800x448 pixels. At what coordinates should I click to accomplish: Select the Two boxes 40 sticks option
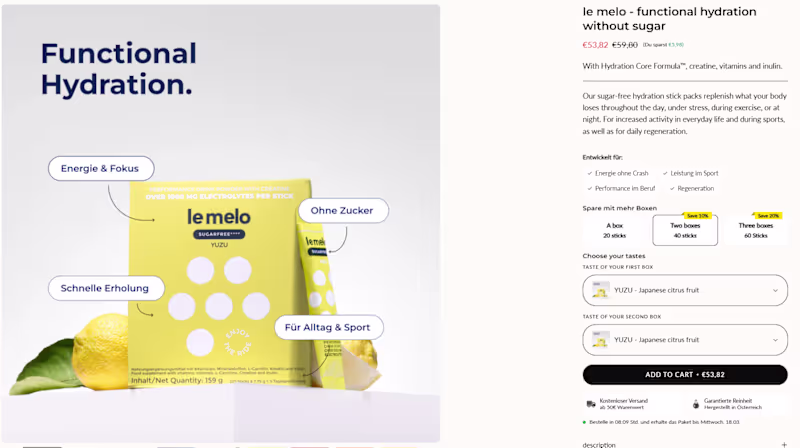click(x=684, y=230)
